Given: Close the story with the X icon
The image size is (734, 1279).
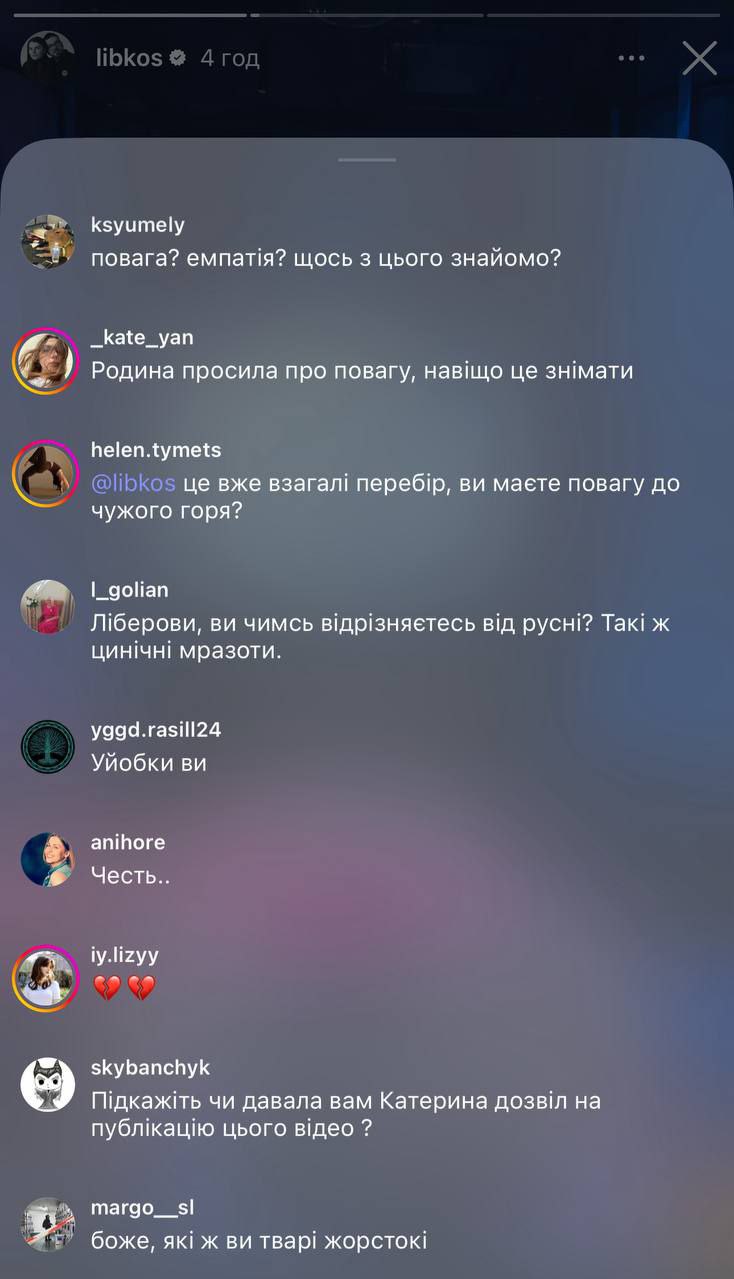Looking at the screenshot, I should (x=699, y=58).
